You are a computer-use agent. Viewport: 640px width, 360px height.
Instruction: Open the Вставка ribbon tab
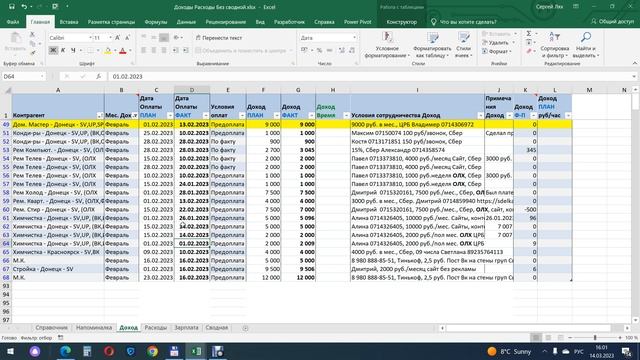[69, 22]
